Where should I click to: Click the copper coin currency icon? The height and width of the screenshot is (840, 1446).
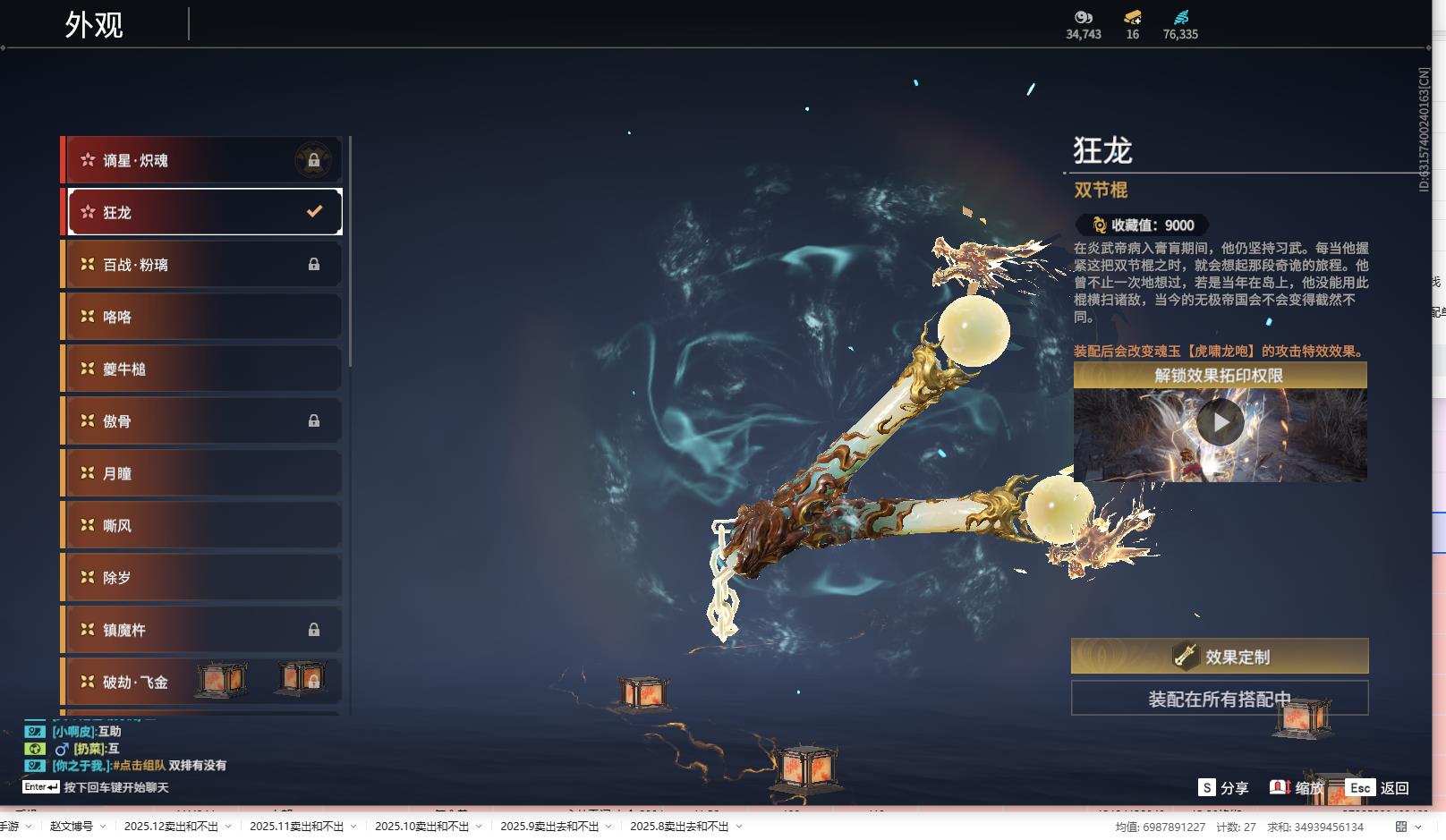1083,18
